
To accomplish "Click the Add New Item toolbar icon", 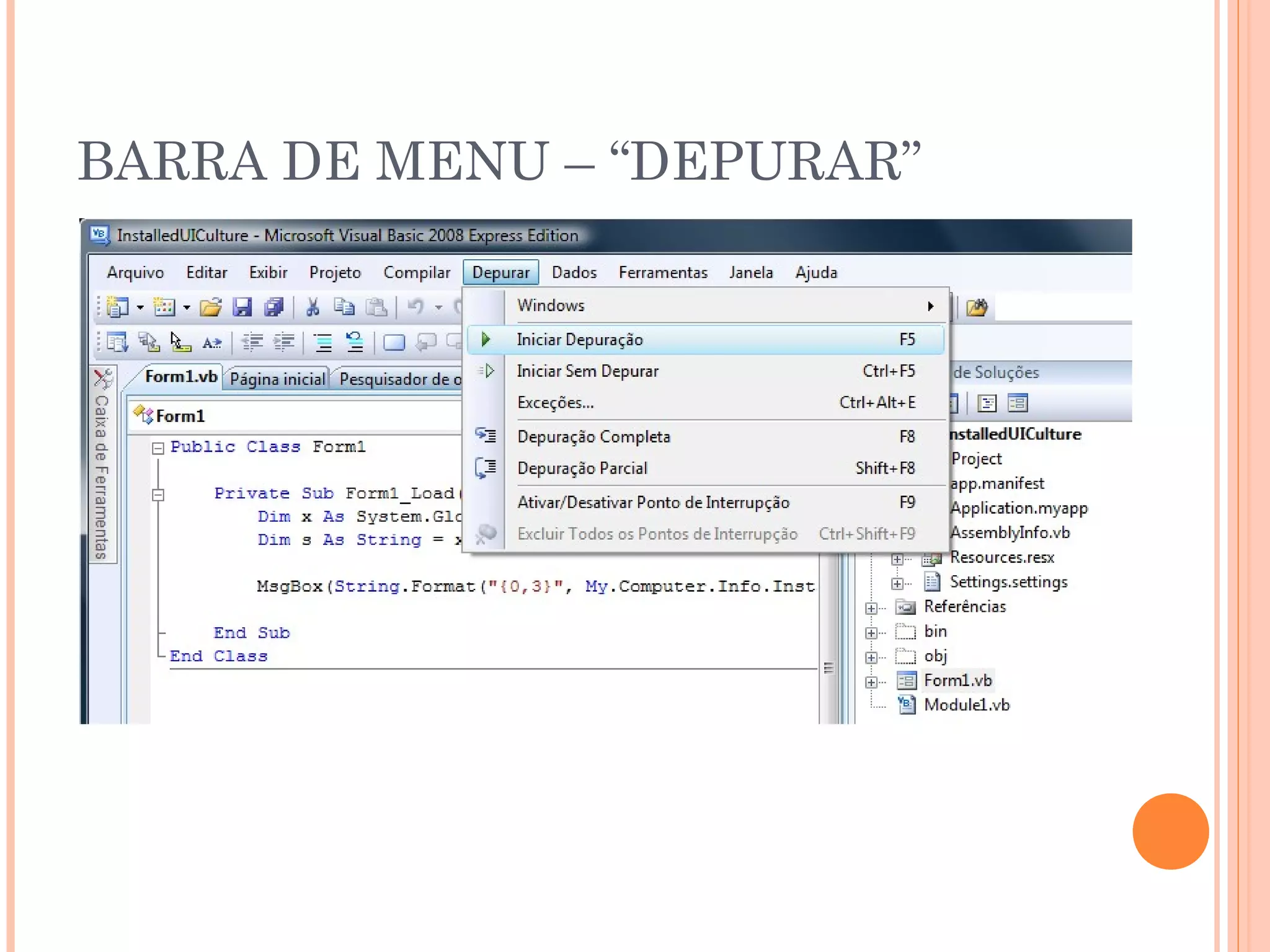I will click(164, 307).
